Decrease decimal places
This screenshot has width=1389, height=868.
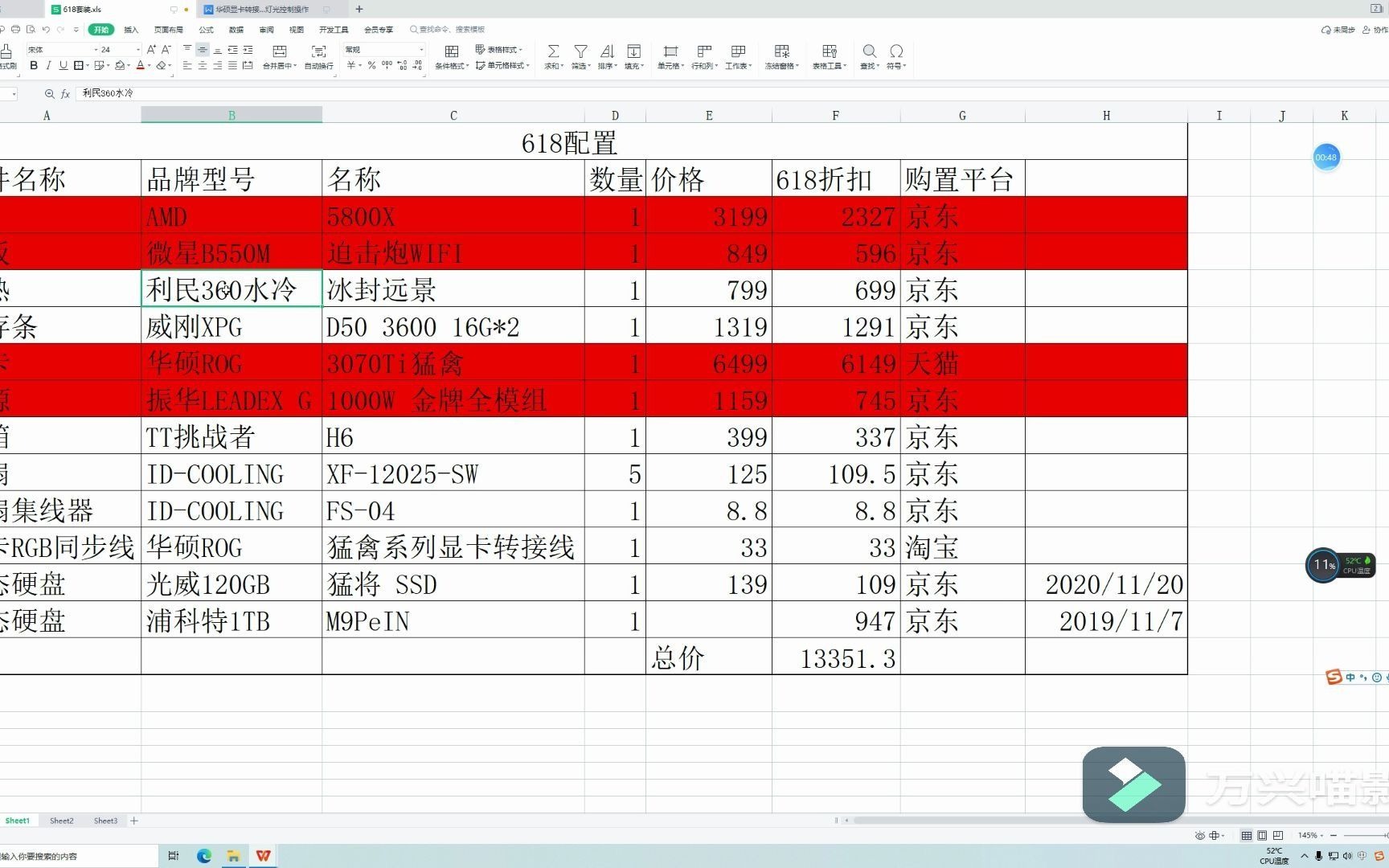click(x=417, y=66)
